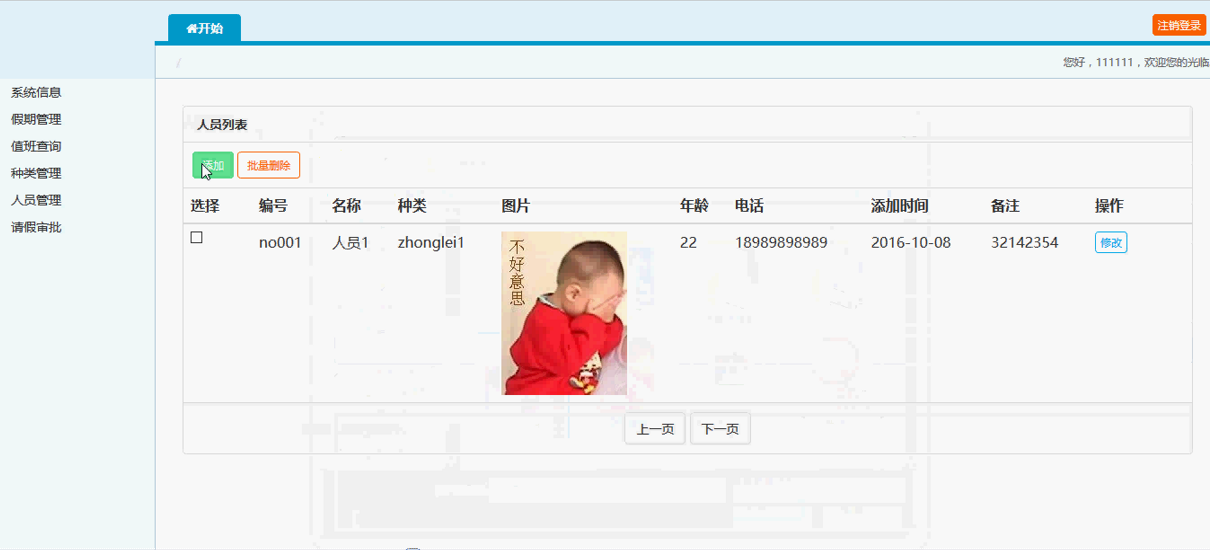Image resolution: width=1210 pixels, height=550 pixels.
Task: Go to previous page with 上一页
Action: [655, 429]
